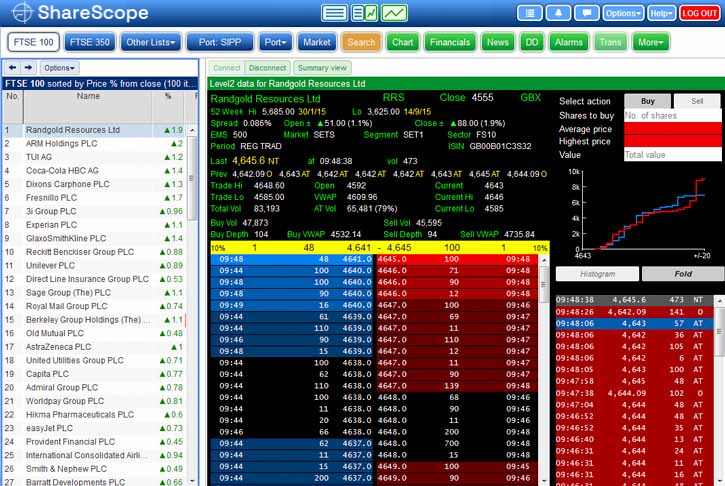Go back using the left arrow
This screenshot has width=725, height=486.
11,67
